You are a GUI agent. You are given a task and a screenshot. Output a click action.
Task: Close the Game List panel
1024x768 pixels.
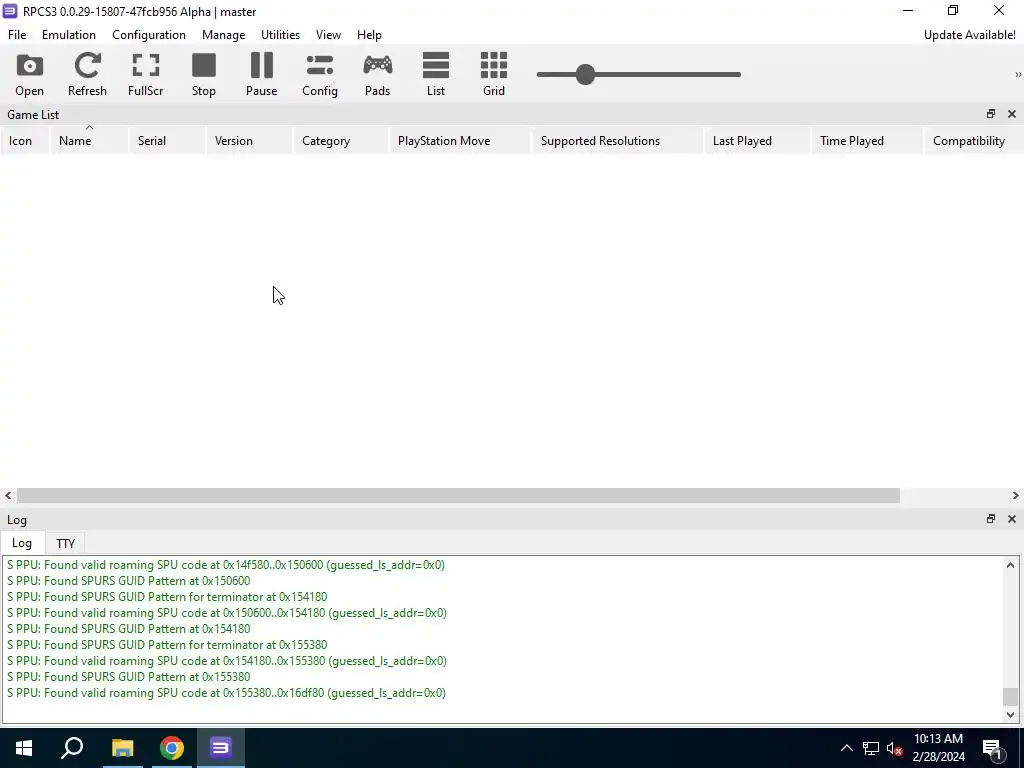point(1012,114)
